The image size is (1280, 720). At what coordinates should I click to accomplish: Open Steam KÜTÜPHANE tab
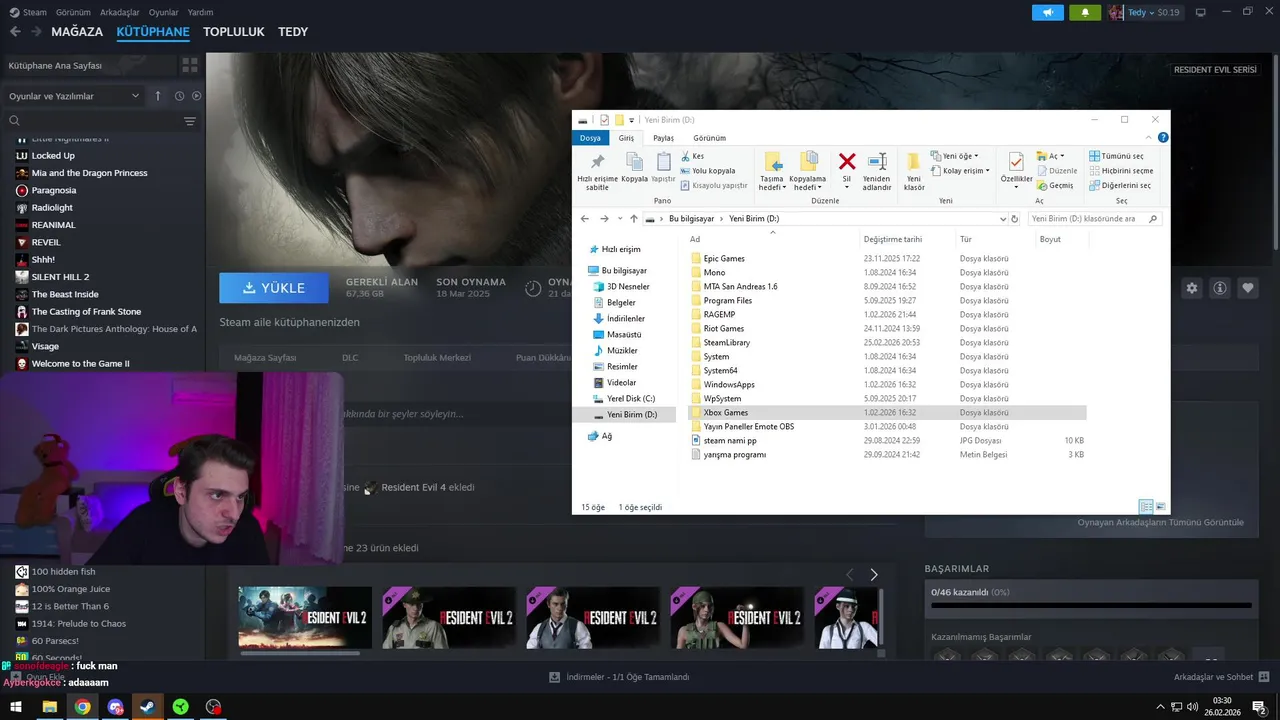click(x=153, y=32)
